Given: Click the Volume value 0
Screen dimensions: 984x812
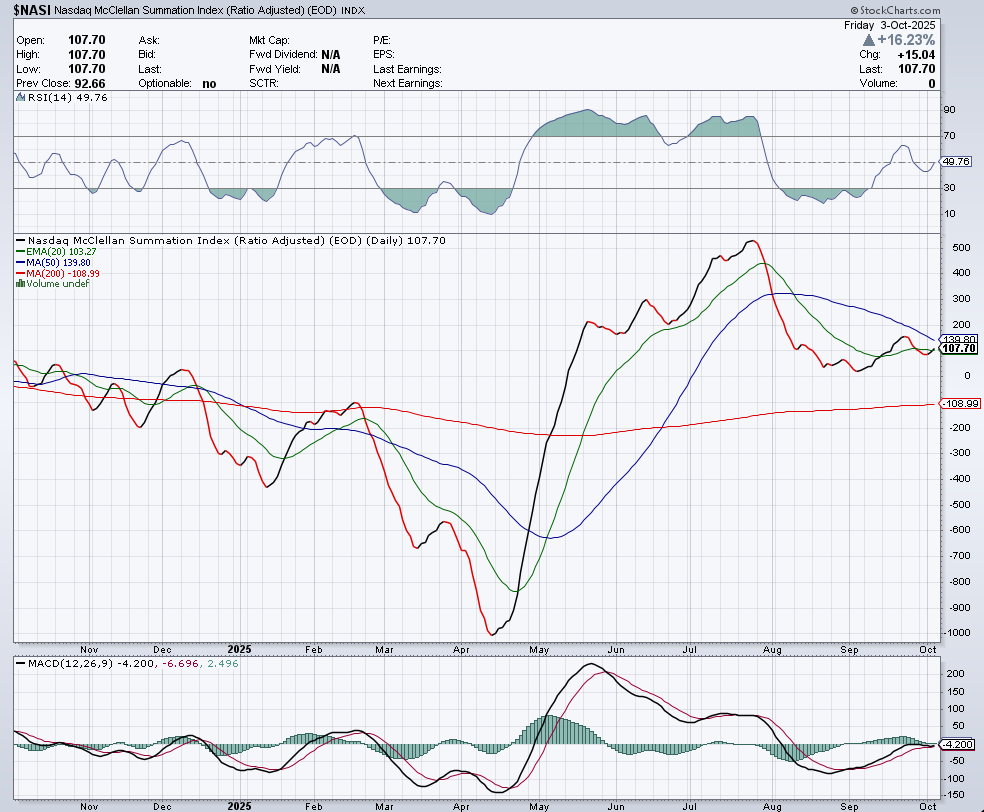Looking at the screenshot, I should click(x=932, y=83).
